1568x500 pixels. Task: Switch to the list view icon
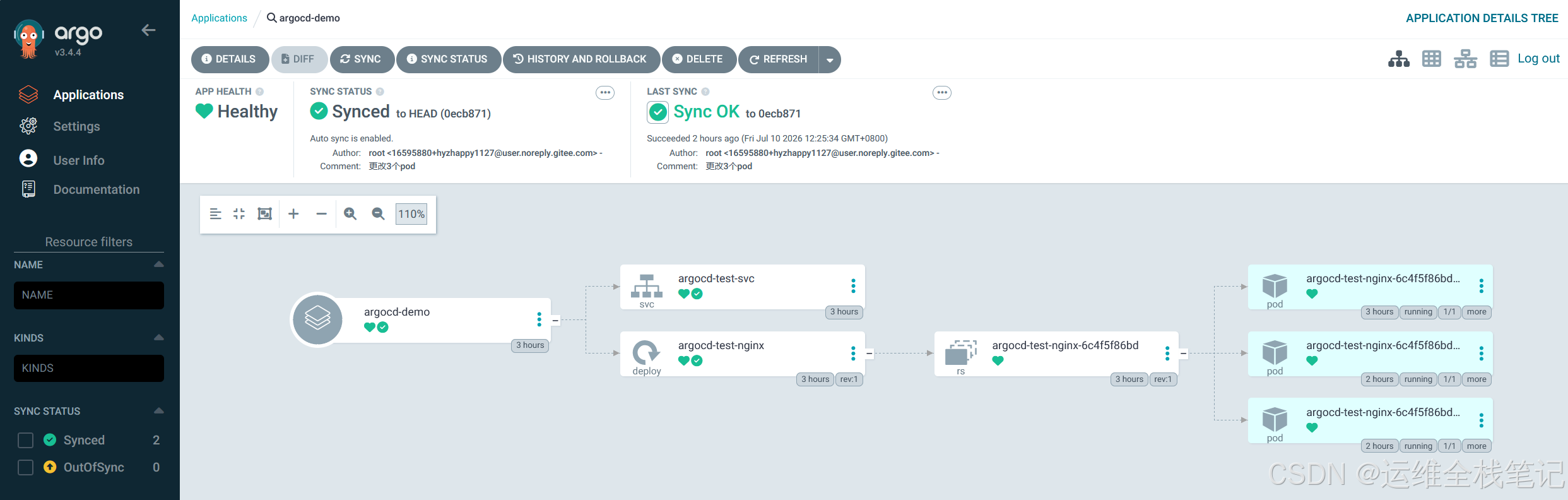(x=1499, y=59)
